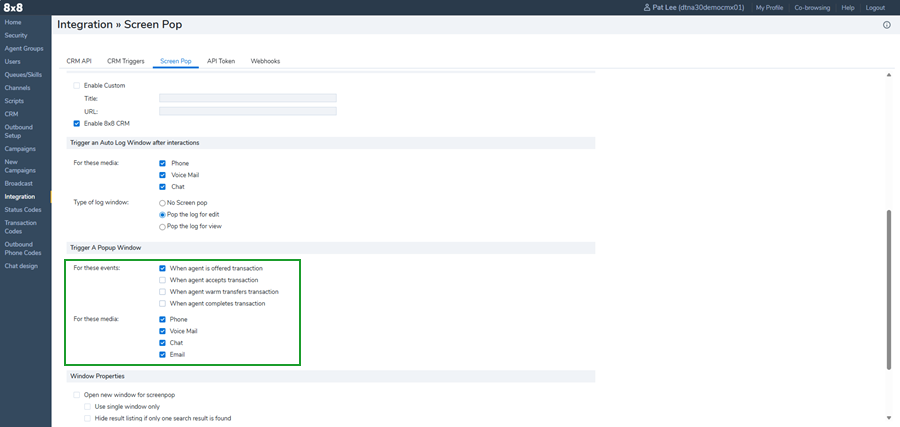Check 'Open new window for screenpop'
The image size is (900, 427).
point(77,395)
